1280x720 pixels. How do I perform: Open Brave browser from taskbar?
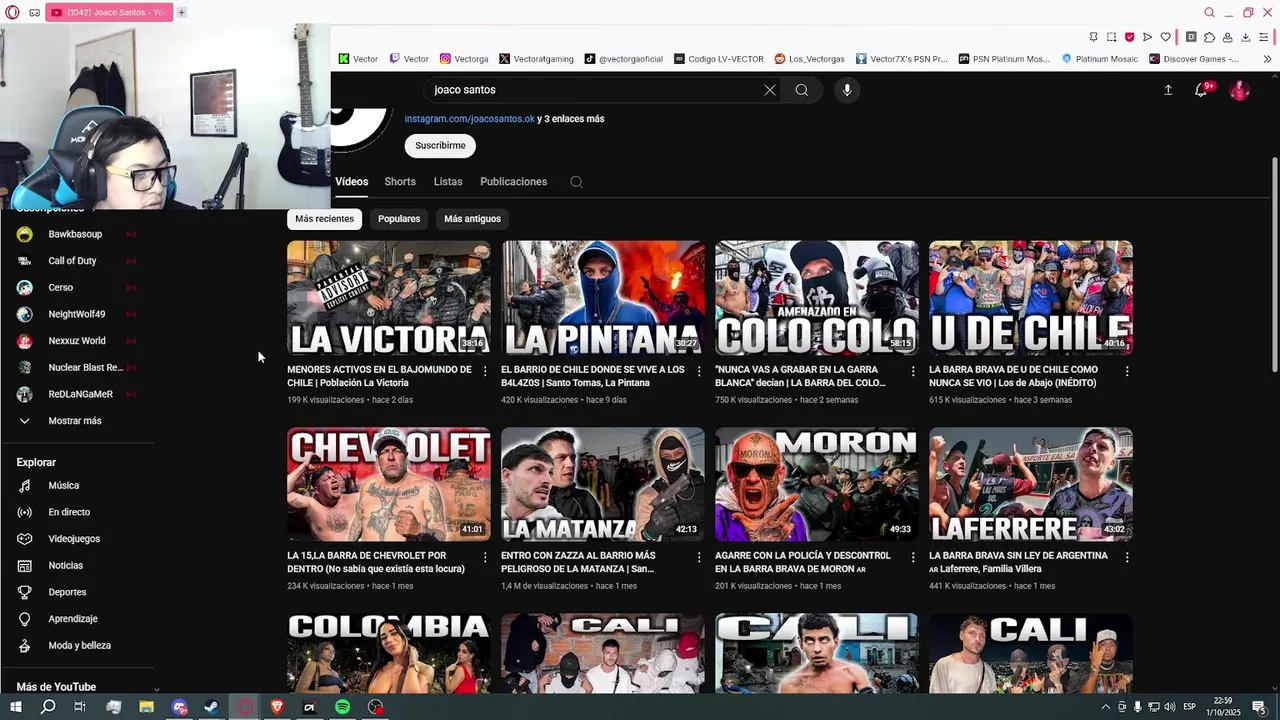coord(277,707)
